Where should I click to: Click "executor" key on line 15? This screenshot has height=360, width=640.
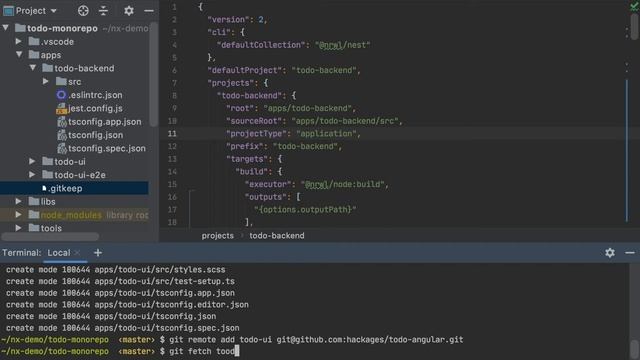pyautogui.click(x=269, y=184)
